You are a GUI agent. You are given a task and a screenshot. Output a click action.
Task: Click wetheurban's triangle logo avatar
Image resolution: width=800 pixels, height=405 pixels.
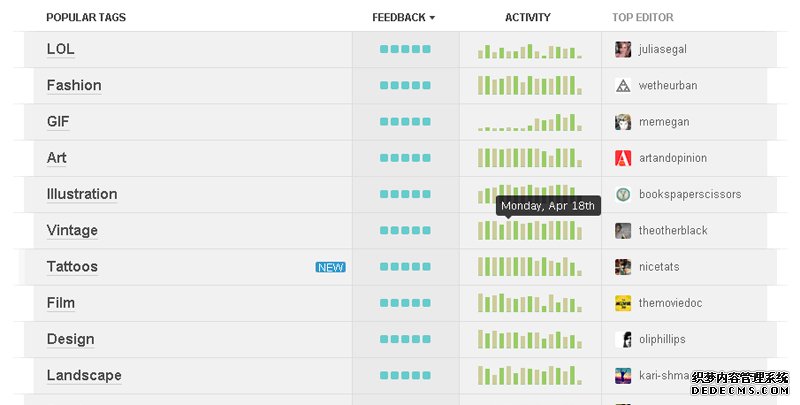coord(623,86)
